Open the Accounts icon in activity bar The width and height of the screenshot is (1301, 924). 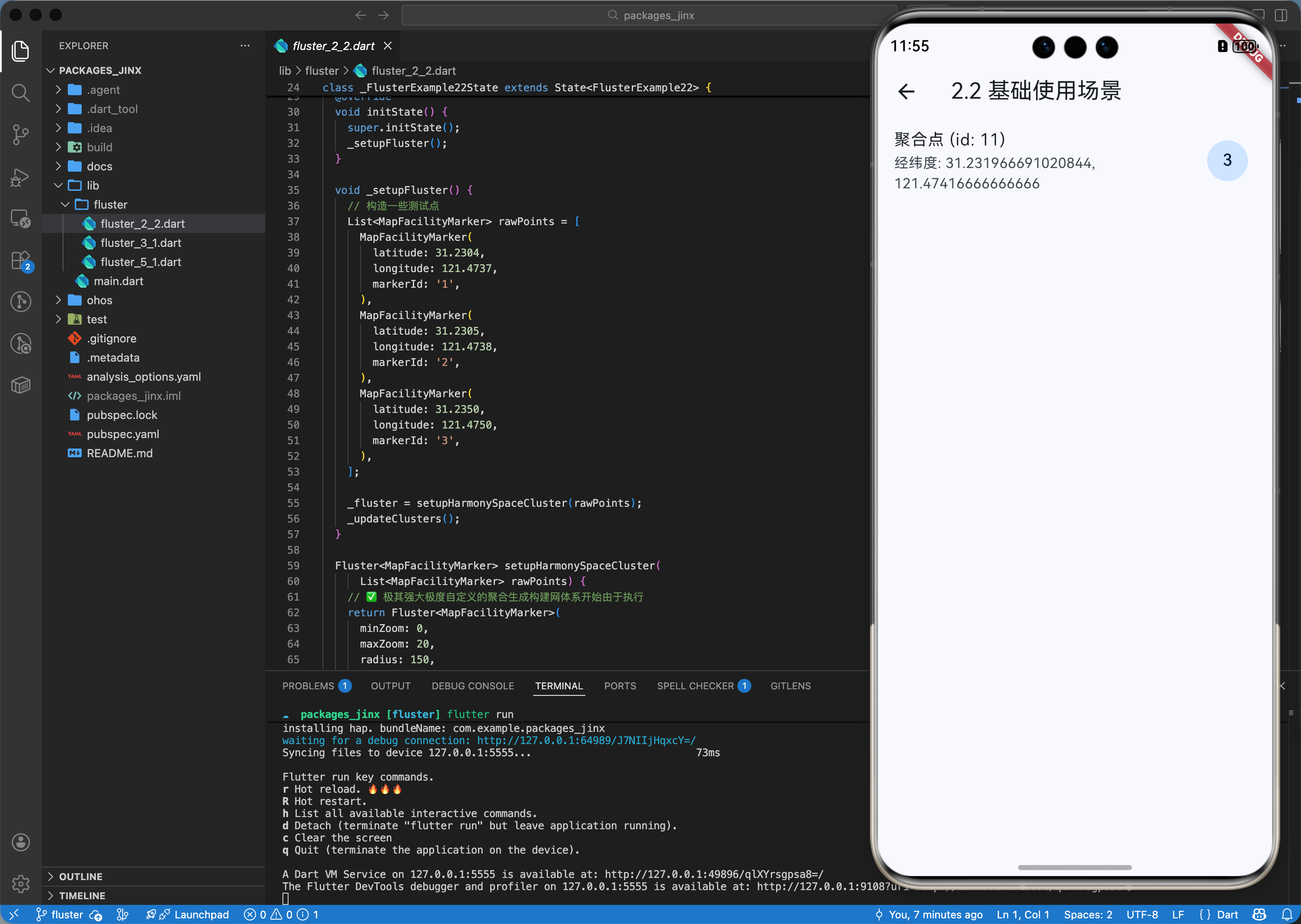[x=20, y=842]
